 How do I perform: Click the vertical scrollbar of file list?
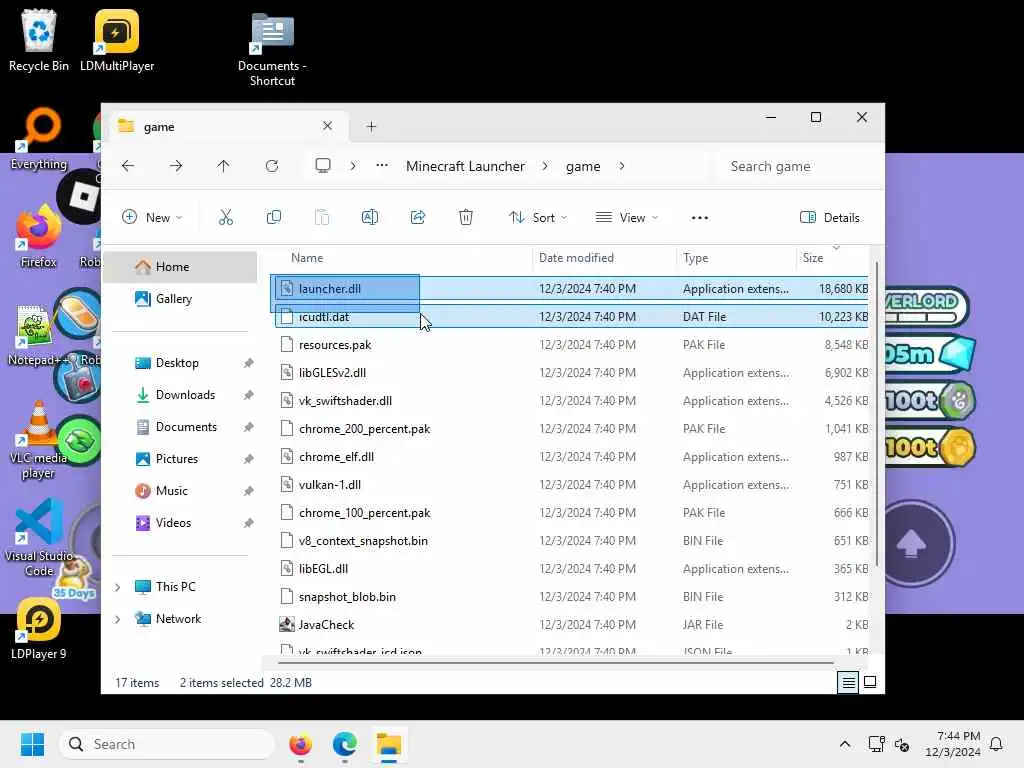876,414
